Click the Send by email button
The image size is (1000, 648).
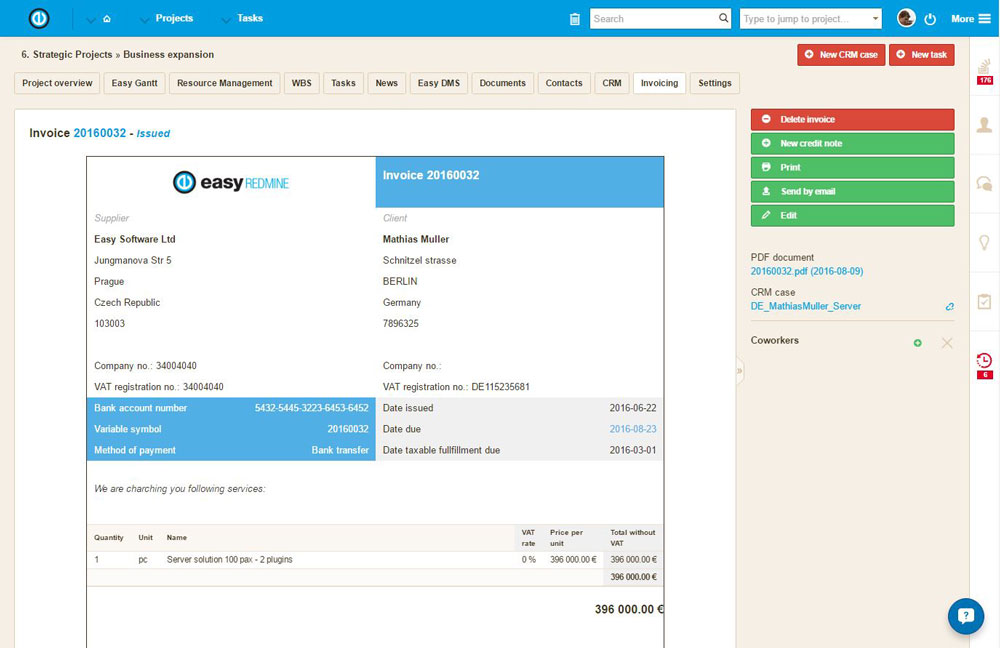[x=853, y=191]
